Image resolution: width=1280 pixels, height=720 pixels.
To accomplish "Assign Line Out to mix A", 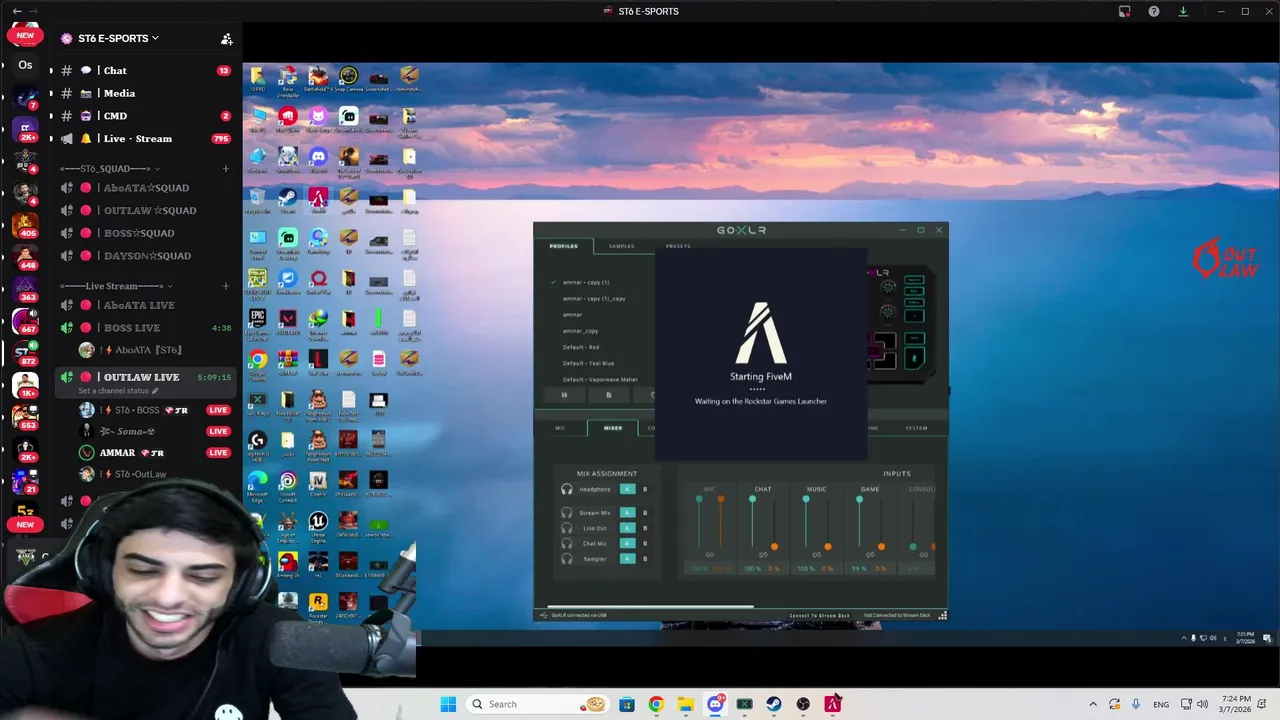I will pos(627,528).
